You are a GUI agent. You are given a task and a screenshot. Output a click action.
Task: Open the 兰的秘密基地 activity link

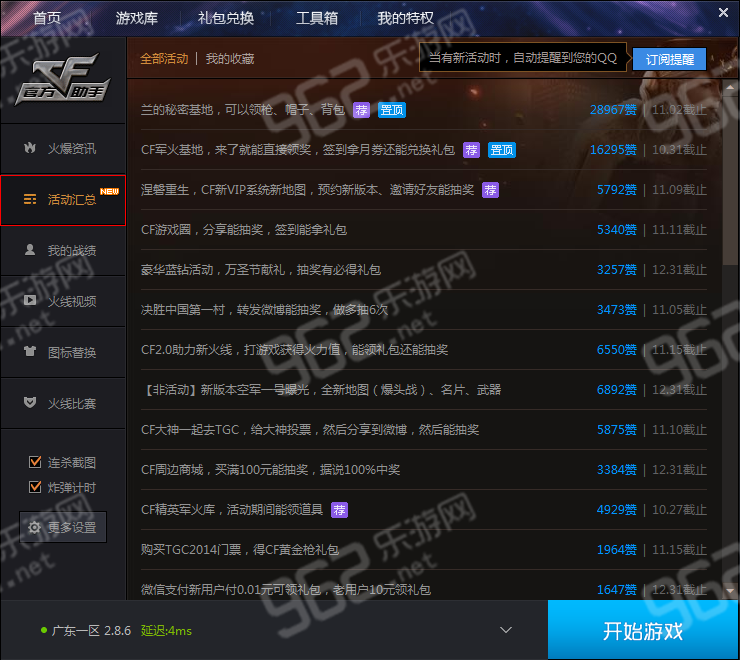tap(243, 110)
